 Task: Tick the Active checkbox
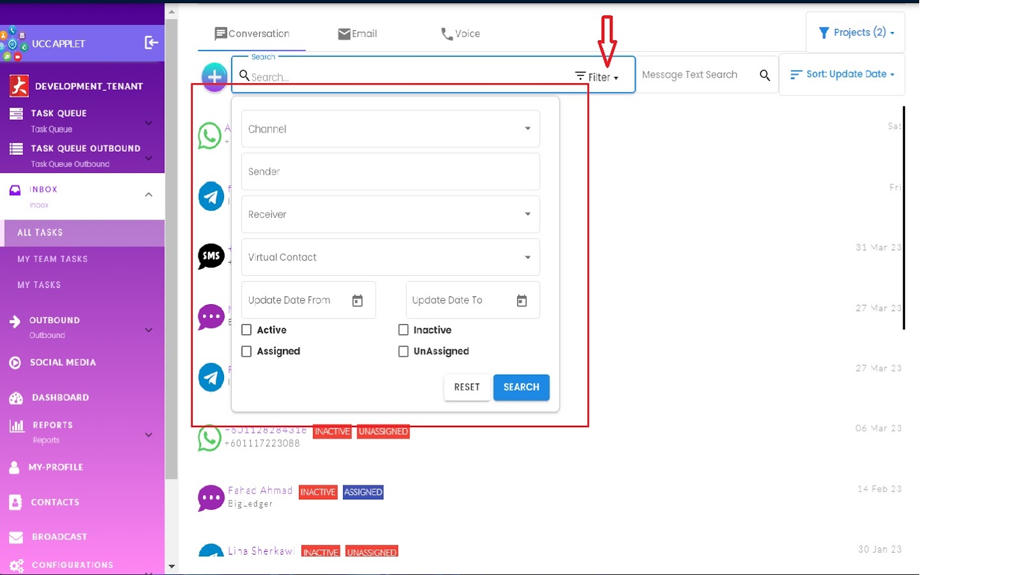tap(247, 330)
